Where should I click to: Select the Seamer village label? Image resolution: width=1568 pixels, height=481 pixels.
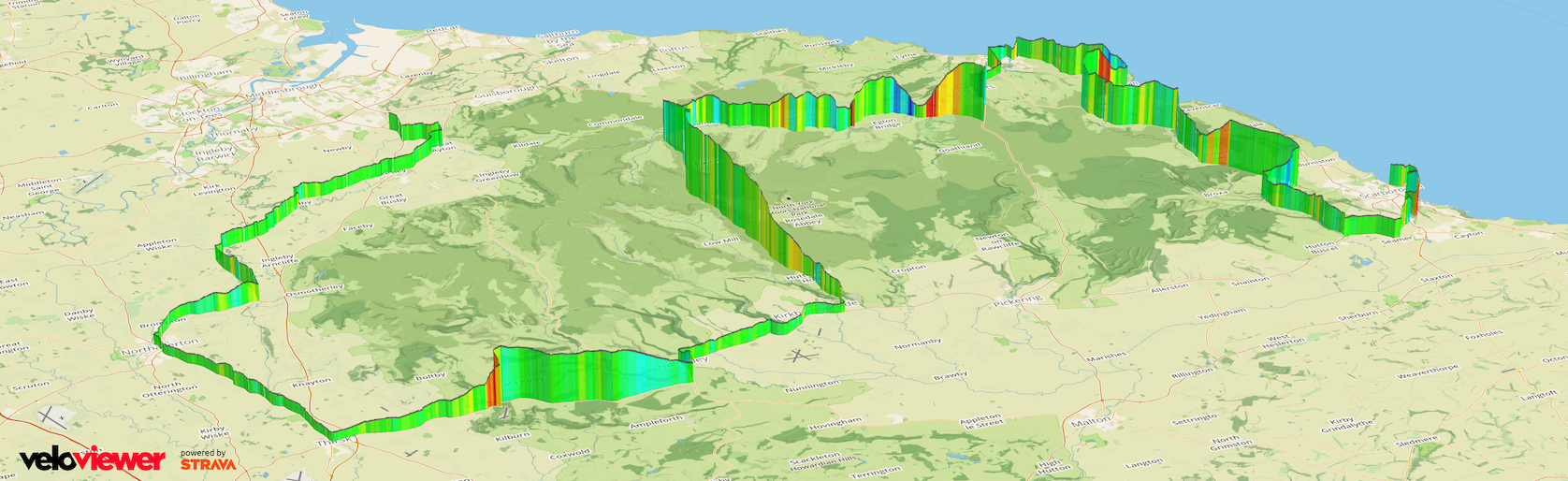coord(1397,240)
